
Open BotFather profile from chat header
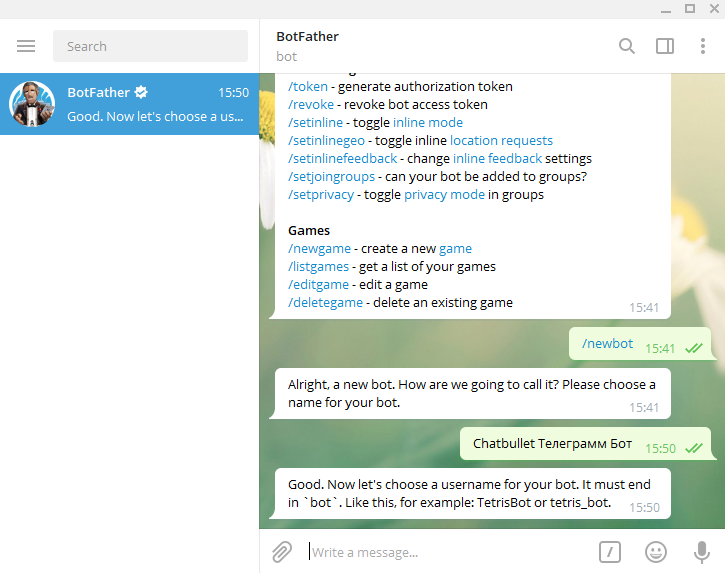[308, 37]
